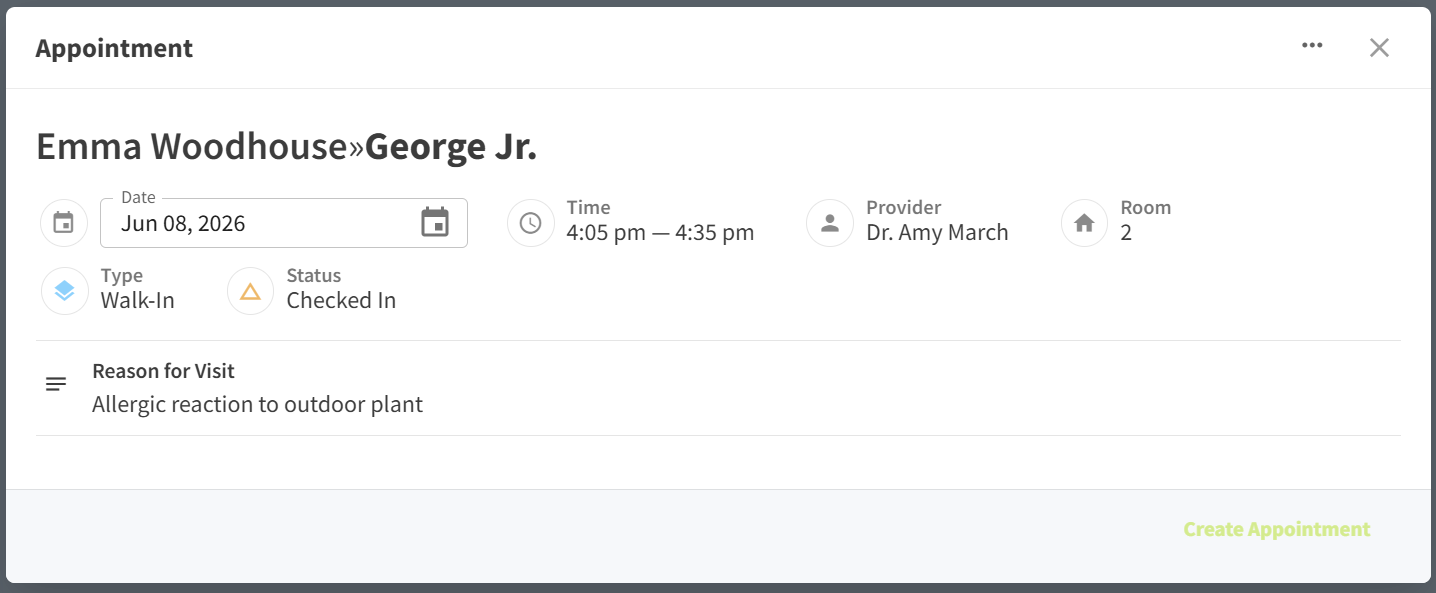Click the house icon beside Room
The image size is (1436, 593).
tap(1084, 223)
